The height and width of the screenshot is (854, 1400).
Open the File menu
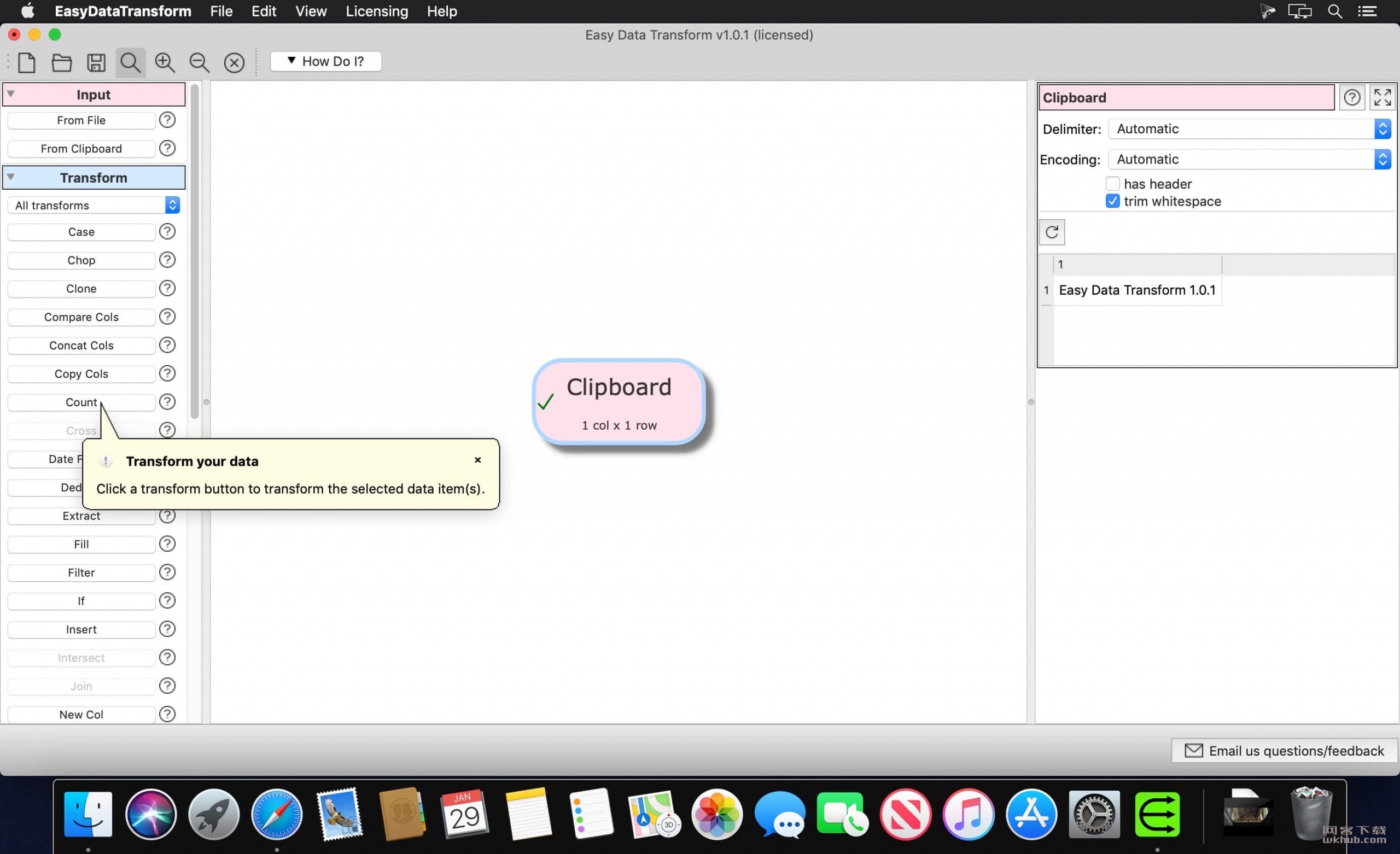[x=221, y=11]
